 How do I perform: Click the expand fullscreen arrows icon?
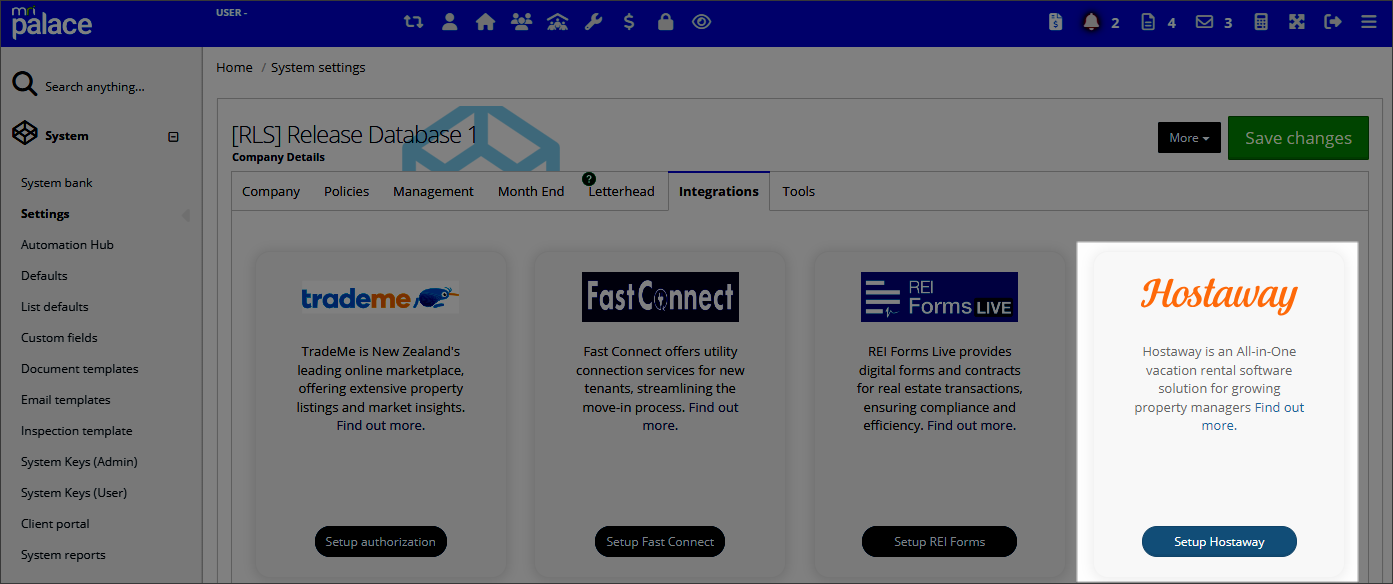(1297, 21)
